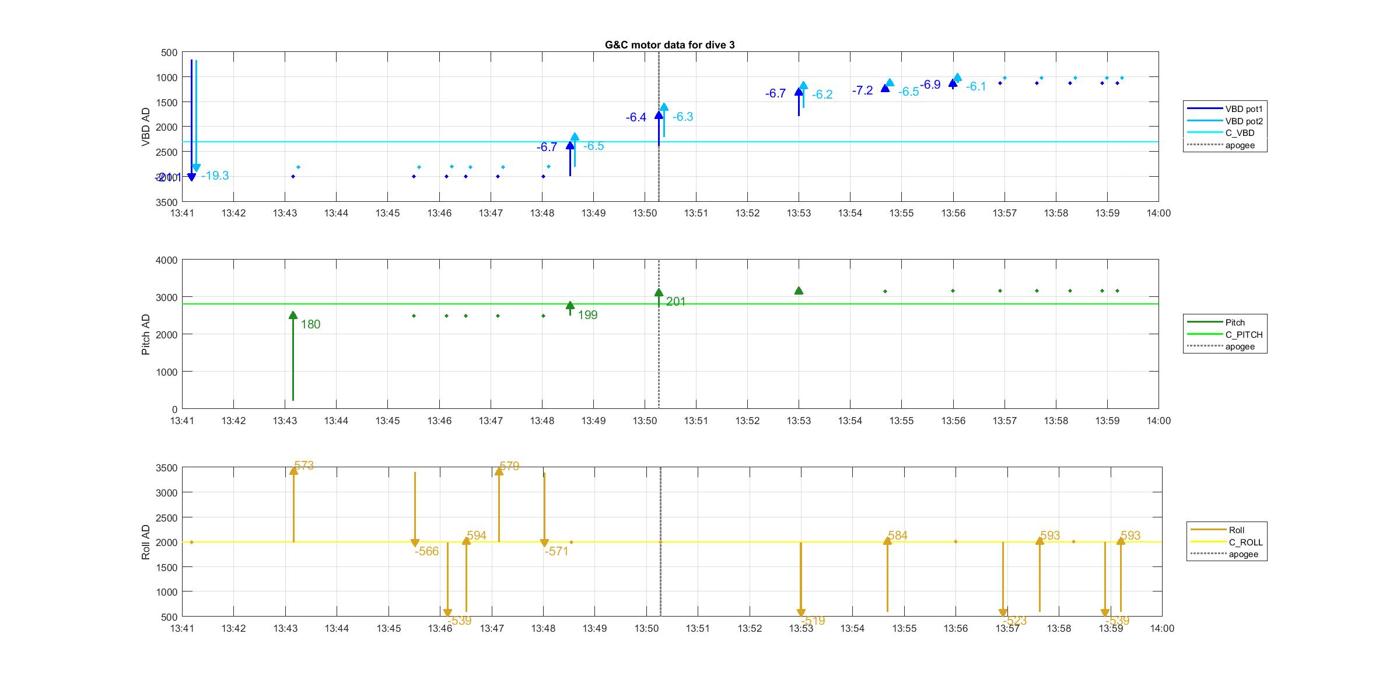Click the "570" roll data label
Viewport: 1400px width, 693px height.
point(509,466)
